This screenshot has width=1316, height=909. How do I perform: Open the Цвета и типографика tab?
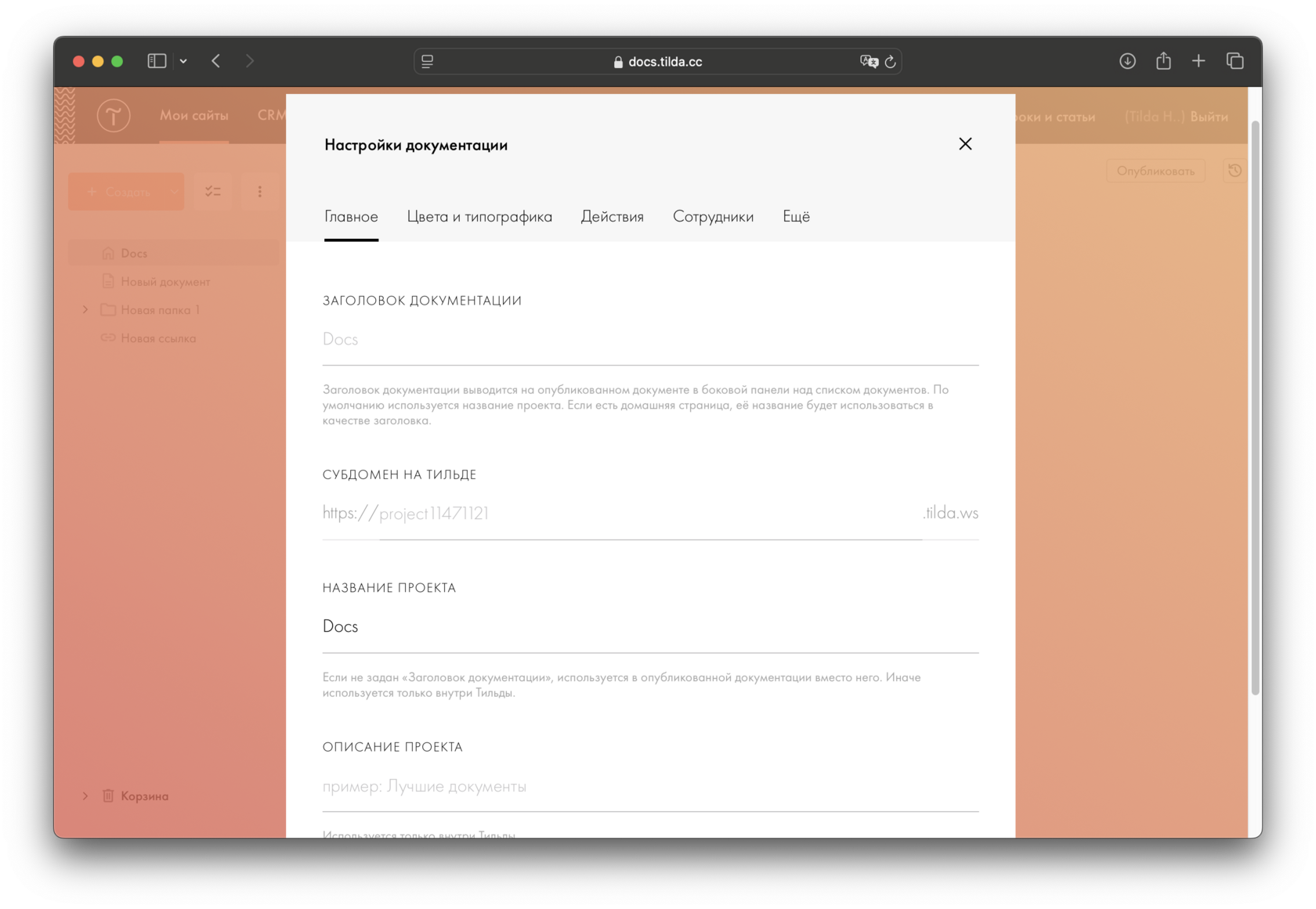click(479, 217)
